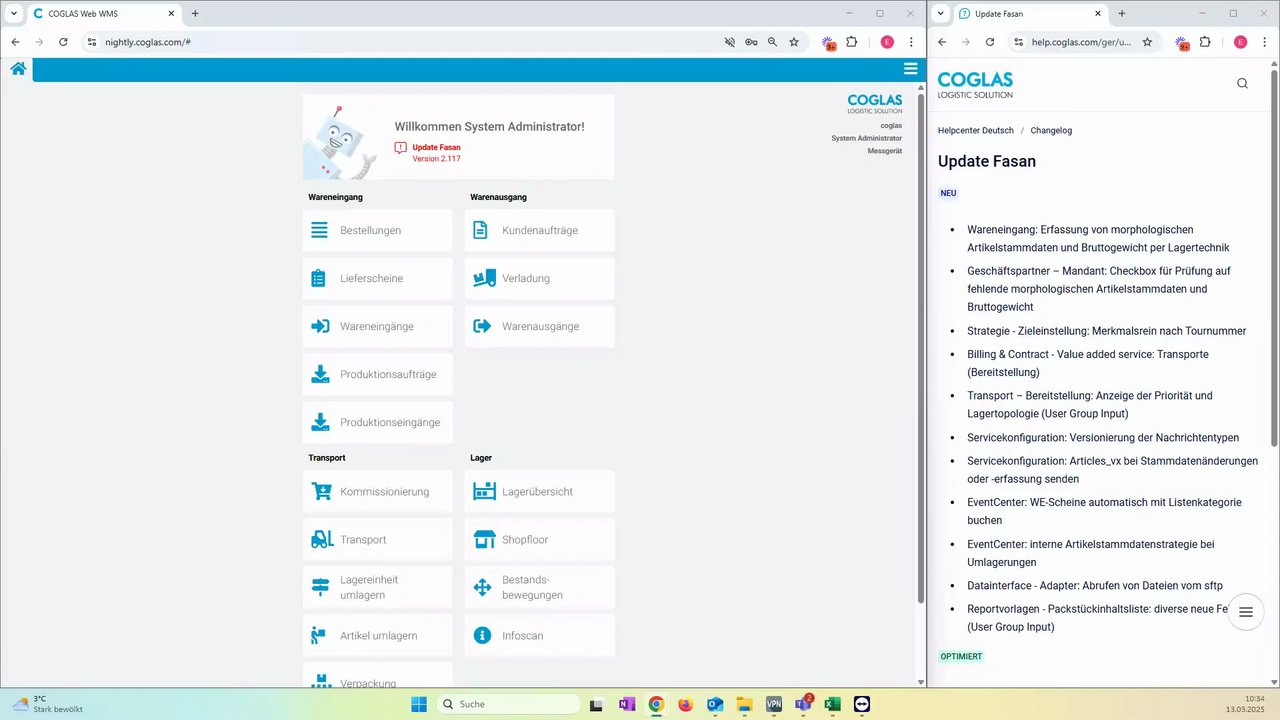Open the Verladung tile
The width and height of the screenshot is (1280, 720).
(540, 278)
